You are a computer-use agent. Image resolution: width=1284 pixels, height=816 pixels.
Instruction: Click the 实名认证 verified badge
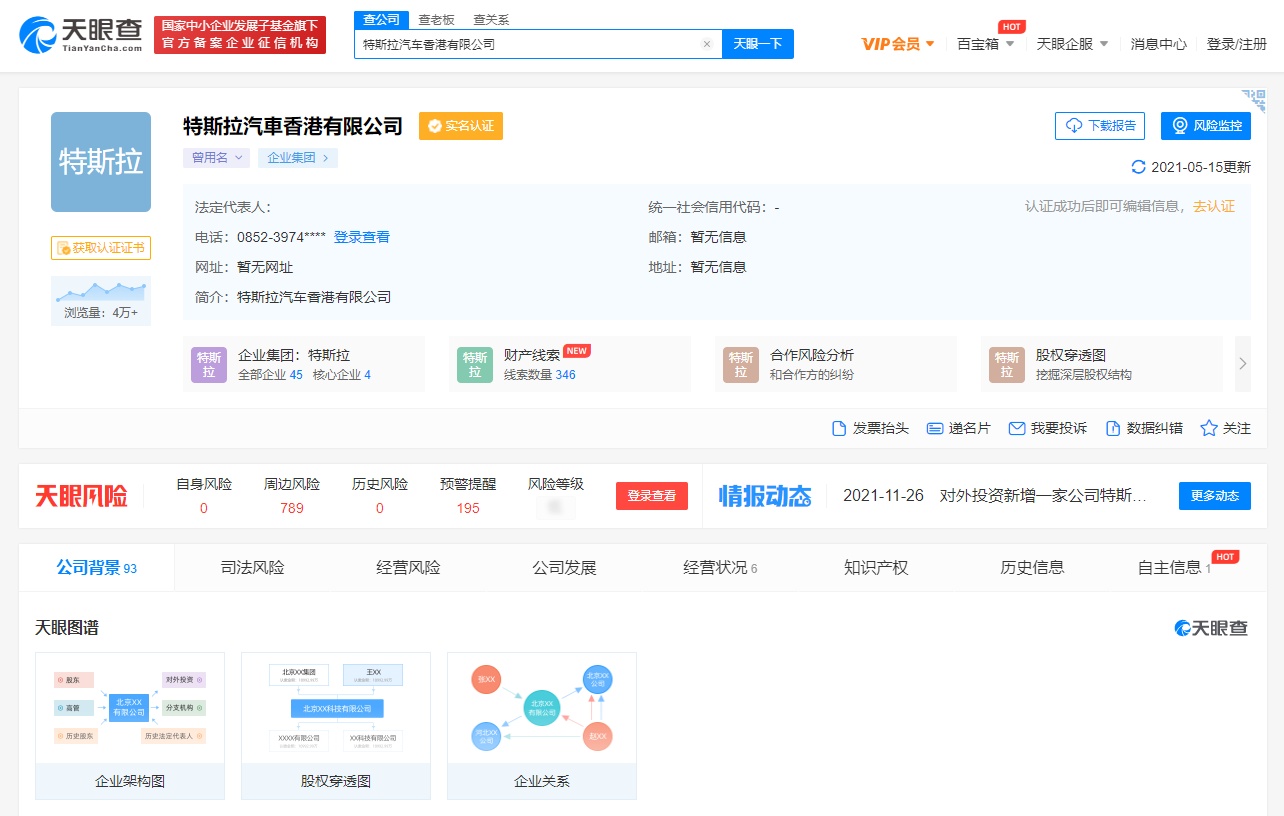[x=461, y=126]
